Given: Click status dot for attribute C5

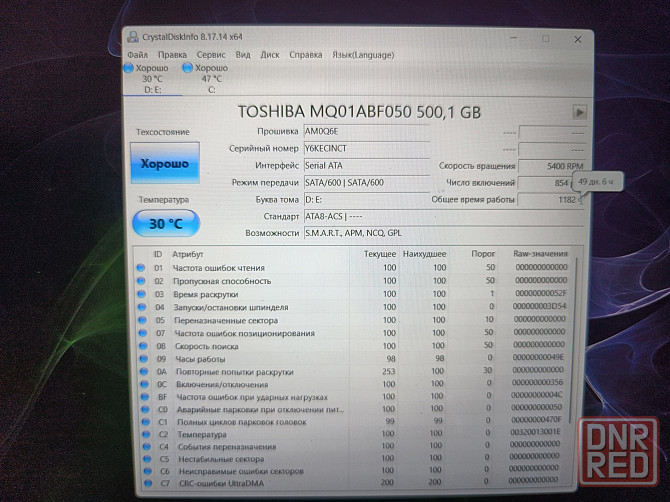Looking at the screenshot, I should 147,459.
